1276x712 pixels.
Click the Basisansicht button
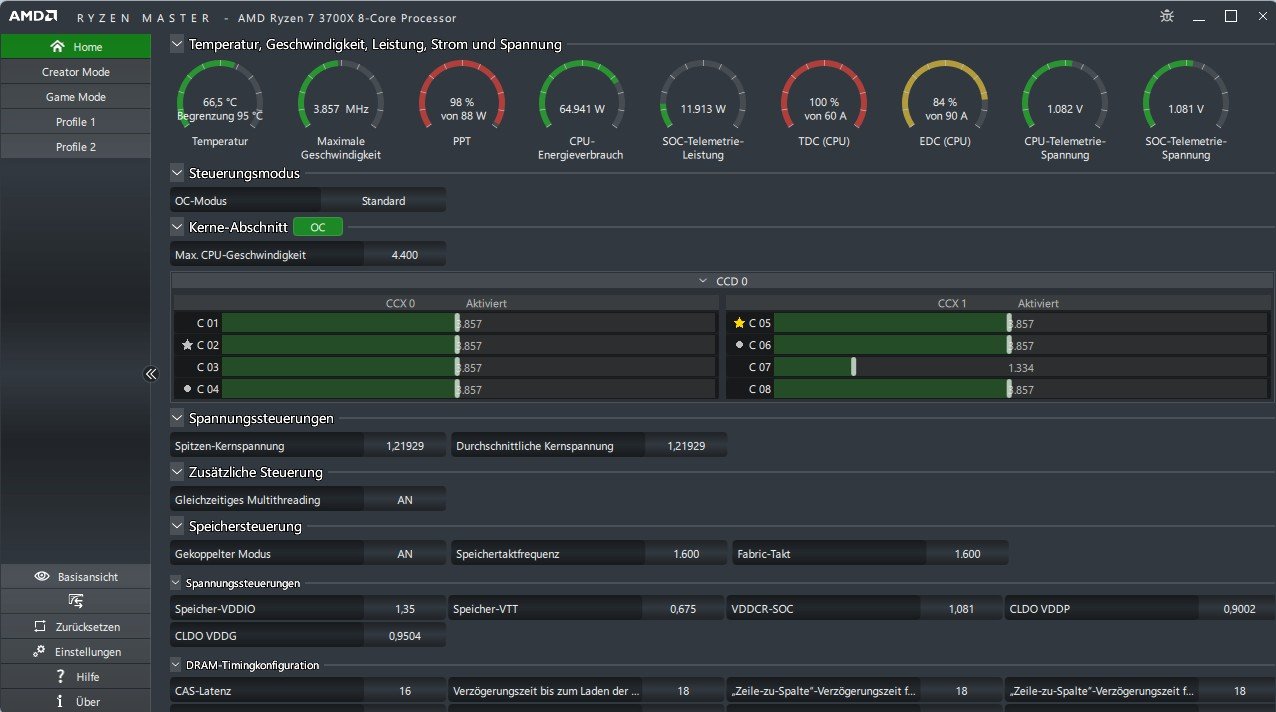pyautogui.click(x=76, y=577)
